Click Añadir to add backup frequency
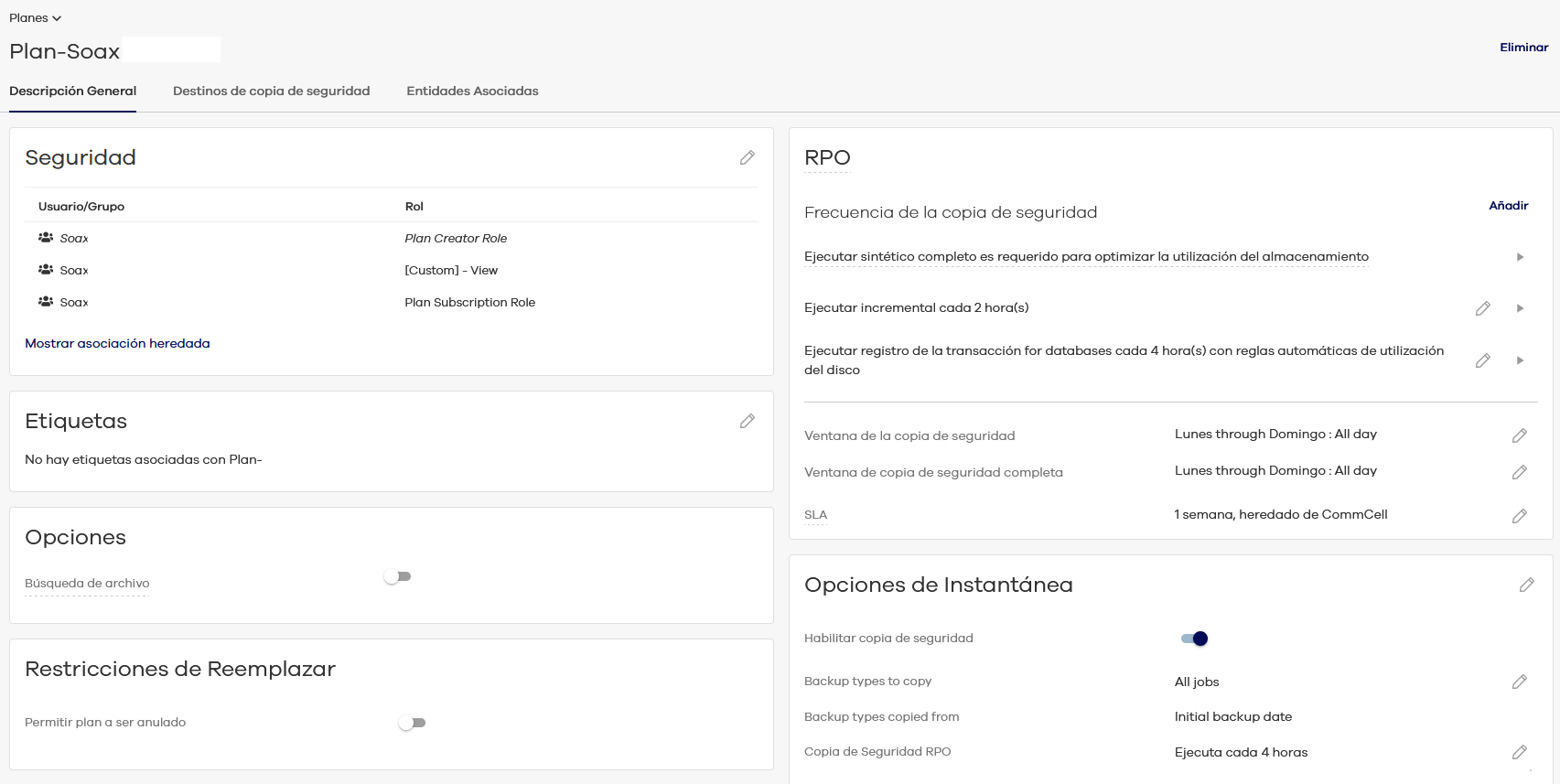This screenshot has width=1560, height=784. pyautogui.click(x=1508, y=206)
